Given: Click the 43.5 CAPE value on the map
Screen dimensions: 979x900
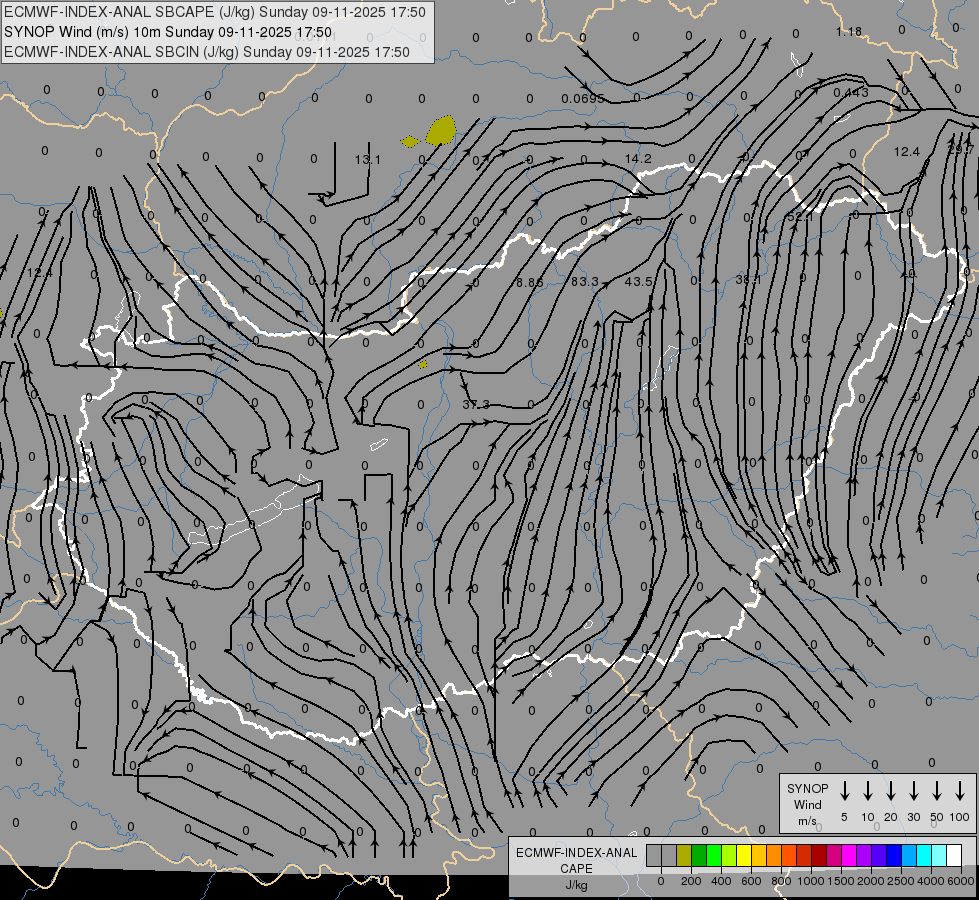Looking at the screenshot, I should coord(639,282).
